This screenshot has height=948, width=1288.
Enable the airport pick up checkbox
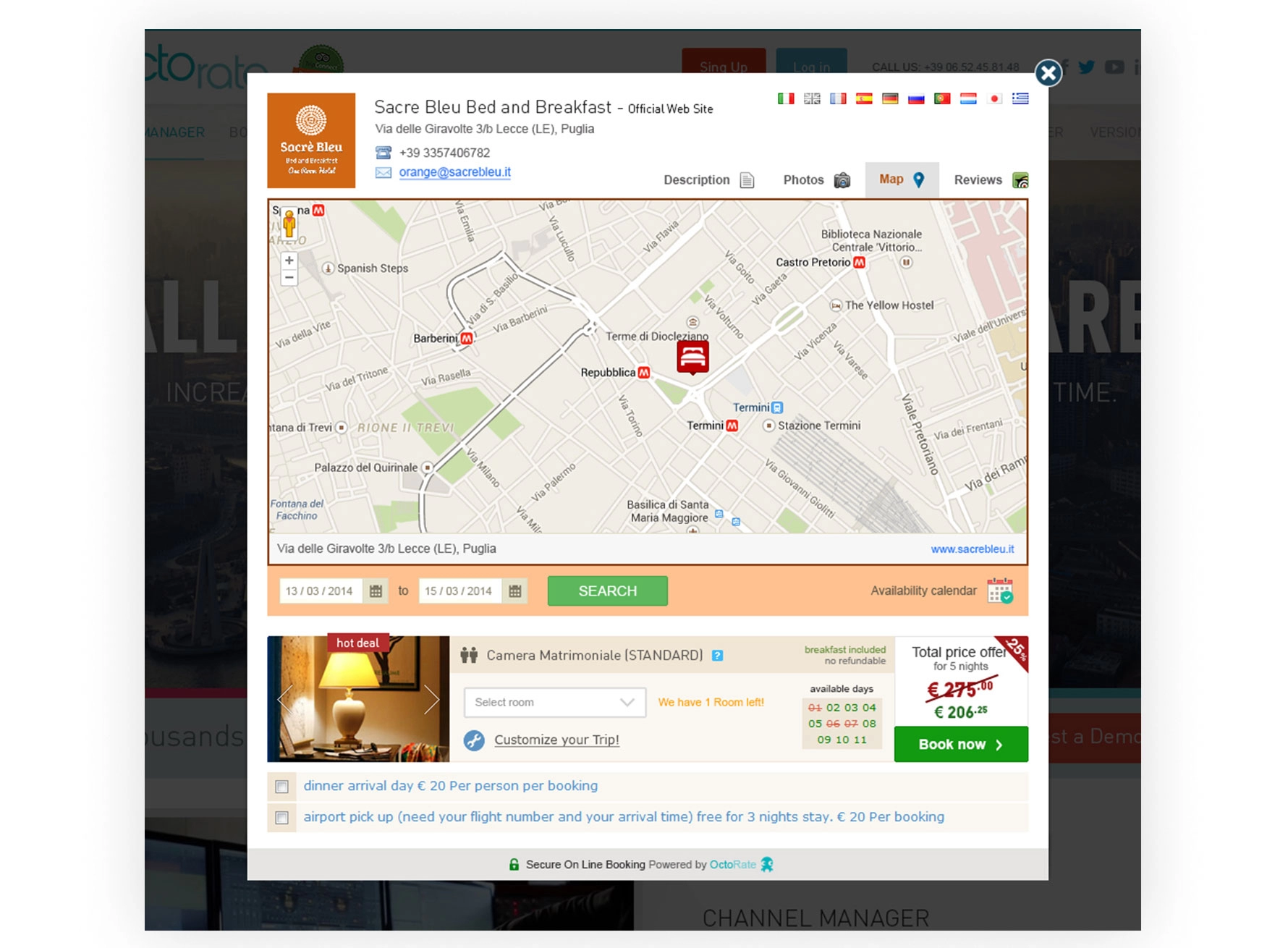pos(282,818)
